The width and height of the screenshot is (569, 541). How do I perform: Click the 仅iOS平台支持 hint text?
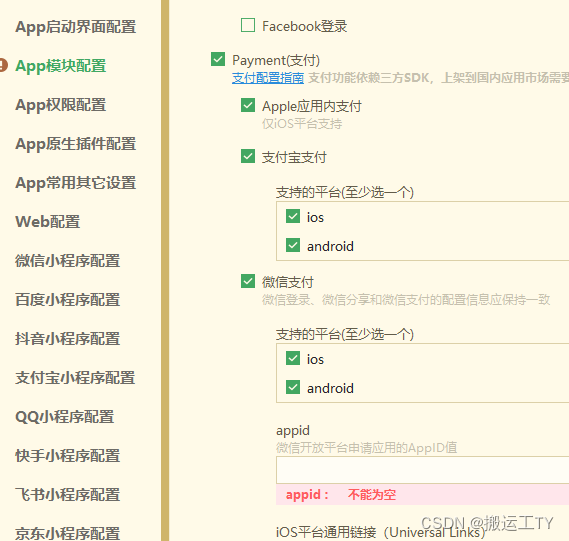(x=302, y=124)
